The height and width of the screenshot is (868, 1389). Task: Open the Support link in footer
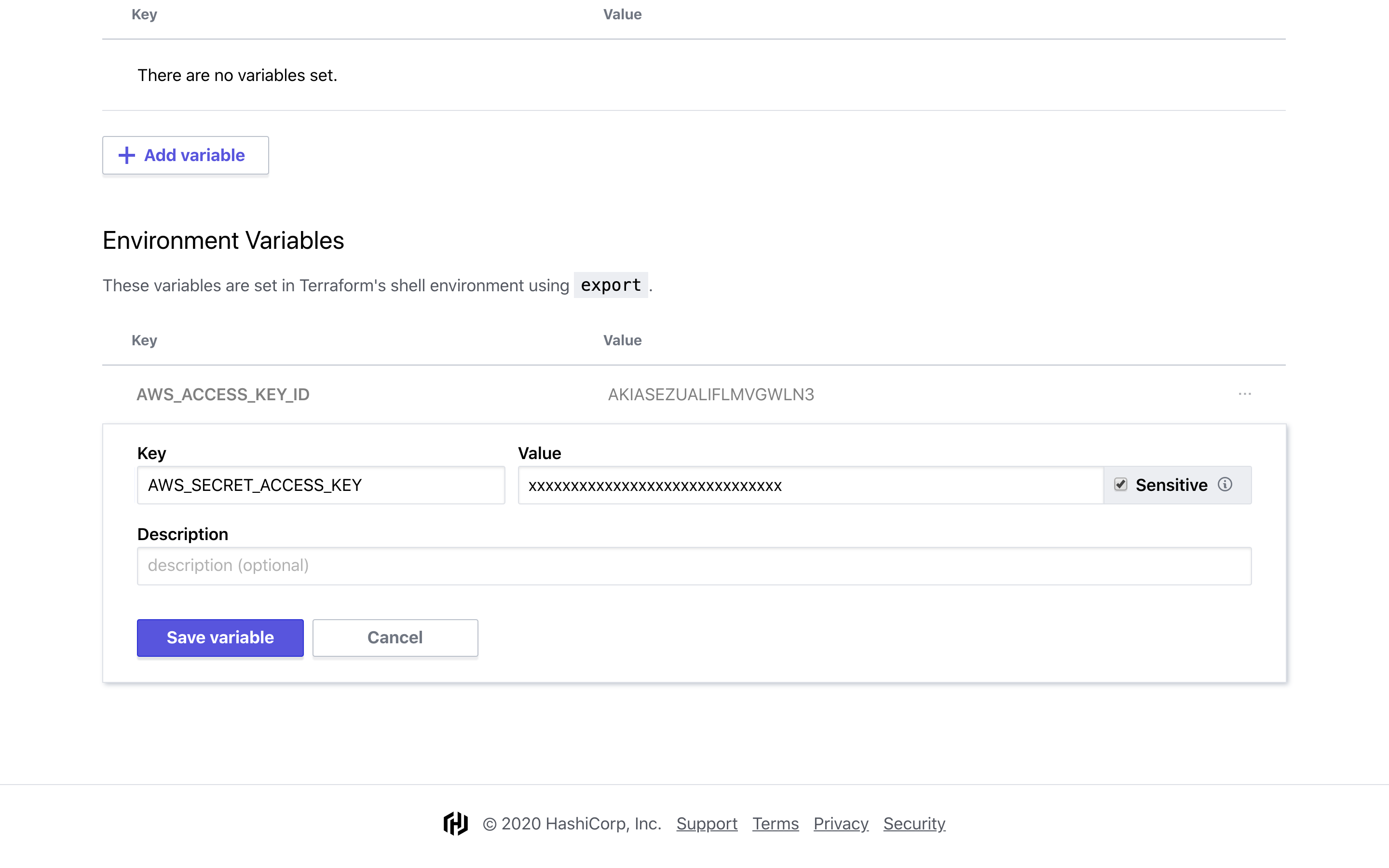[x=707, y=823]
